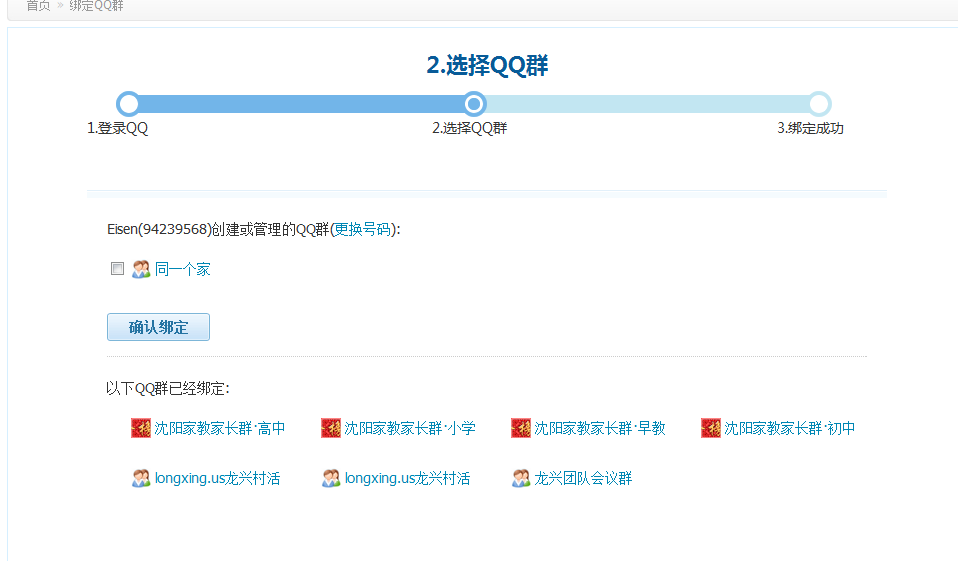This screenshot has width=958, height=561.
Task: Open 沈阳家教家长群·高中 group link
Action: (220, 428)
